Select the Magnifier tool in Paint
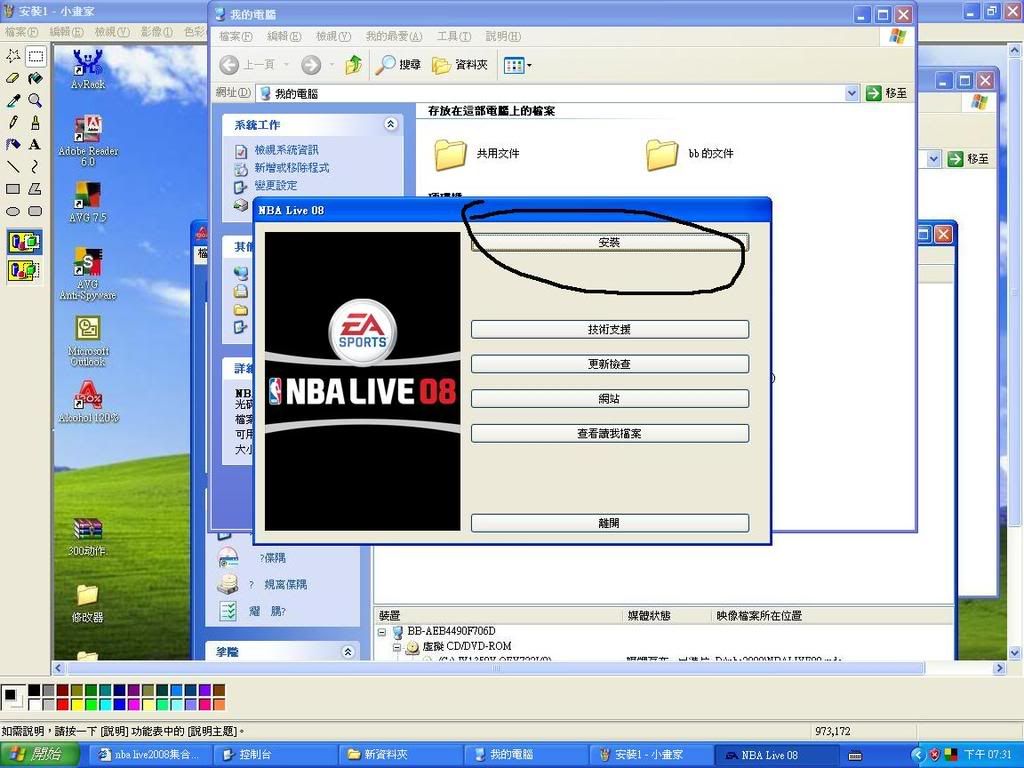Image resolution: width=1024 pixels, height=768 pixels. click(x=35, y=101)
